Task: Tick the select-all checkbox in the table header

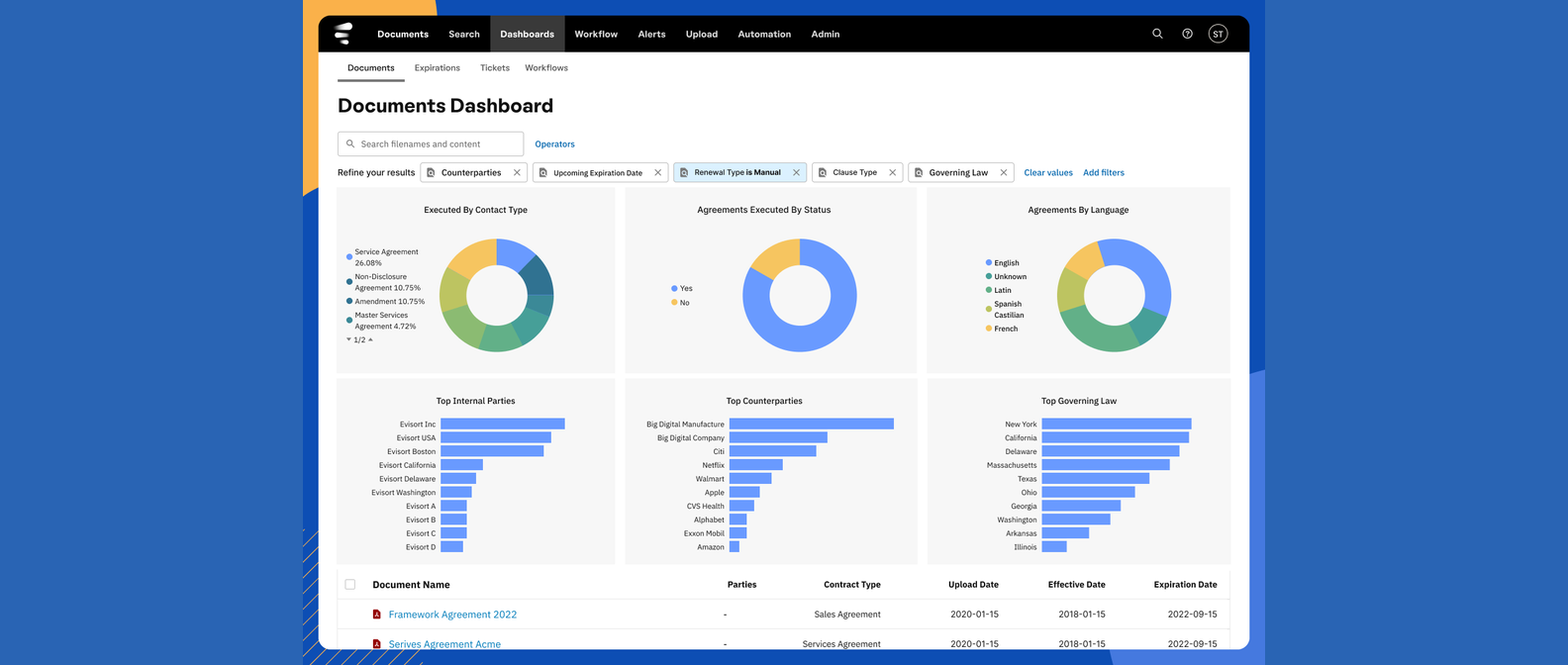Action: (350, 585)
